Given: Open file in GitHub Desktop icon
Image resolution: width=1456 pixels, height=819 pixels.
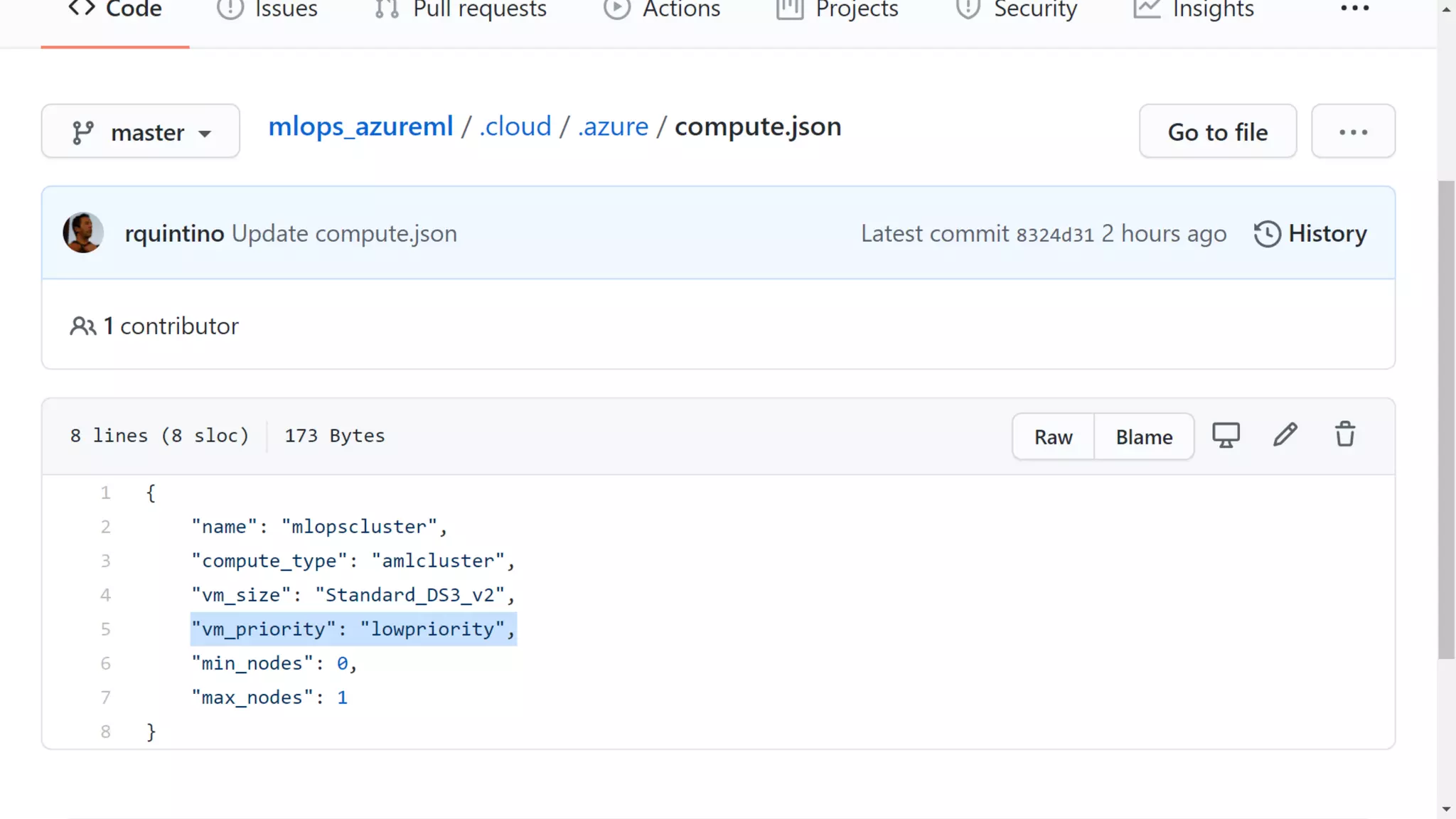Looking at the screenshot, I should (x=1226, y=435).
